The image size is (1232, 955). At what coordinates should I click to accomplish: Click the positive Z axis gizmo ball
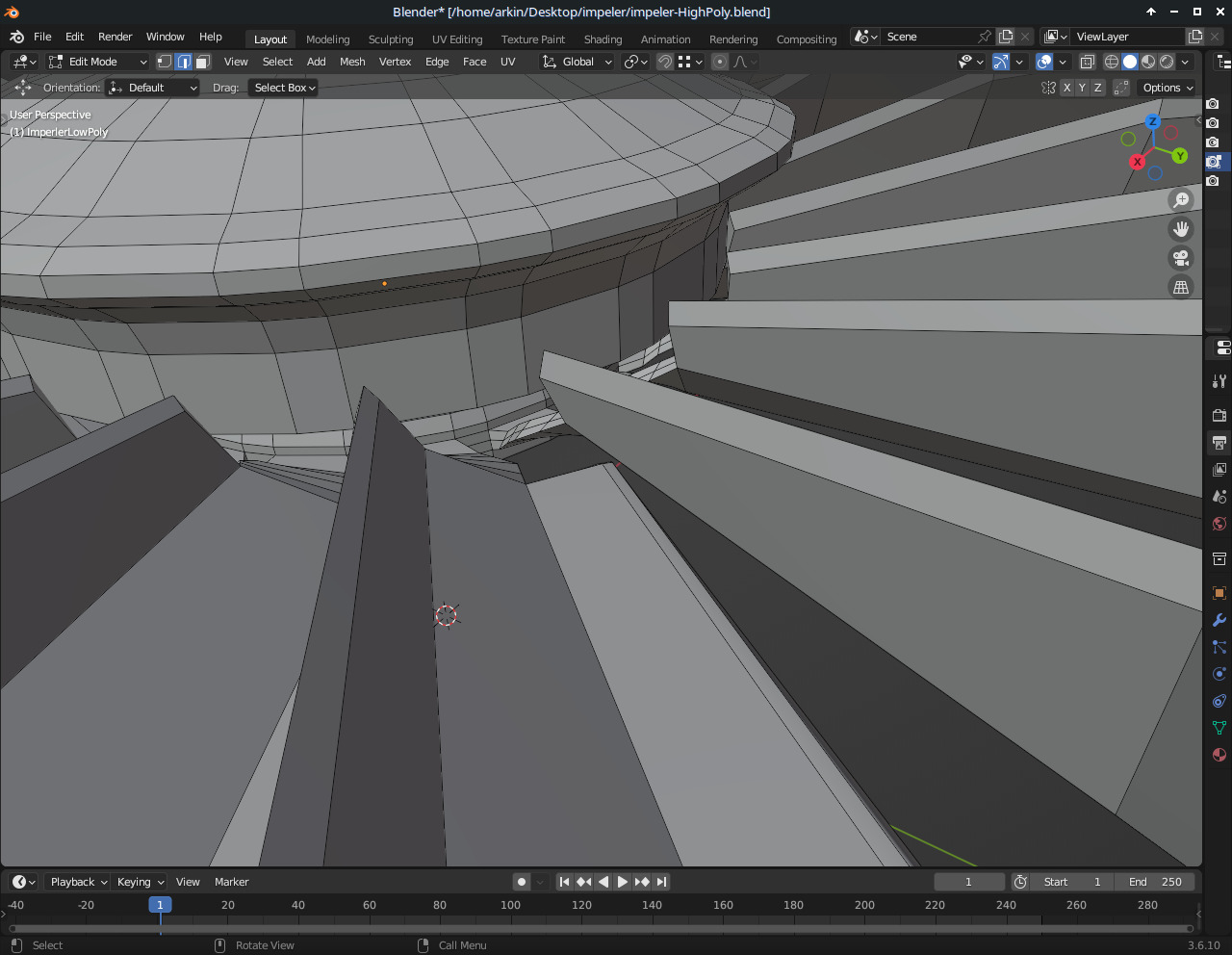pyautogui.click(x=1152, y=122)
